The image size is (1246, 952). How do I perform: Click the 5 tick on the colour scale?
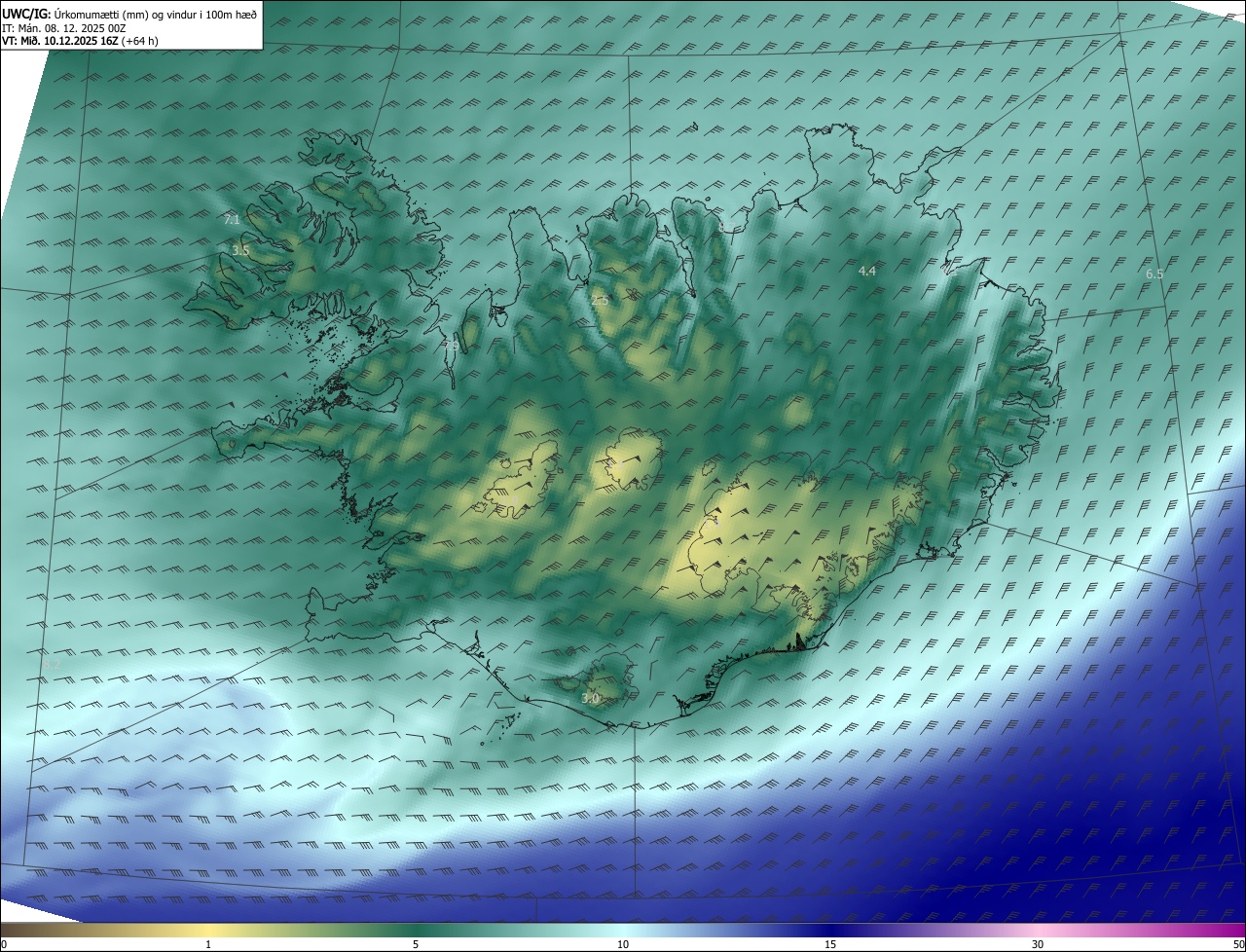(416, 944)
